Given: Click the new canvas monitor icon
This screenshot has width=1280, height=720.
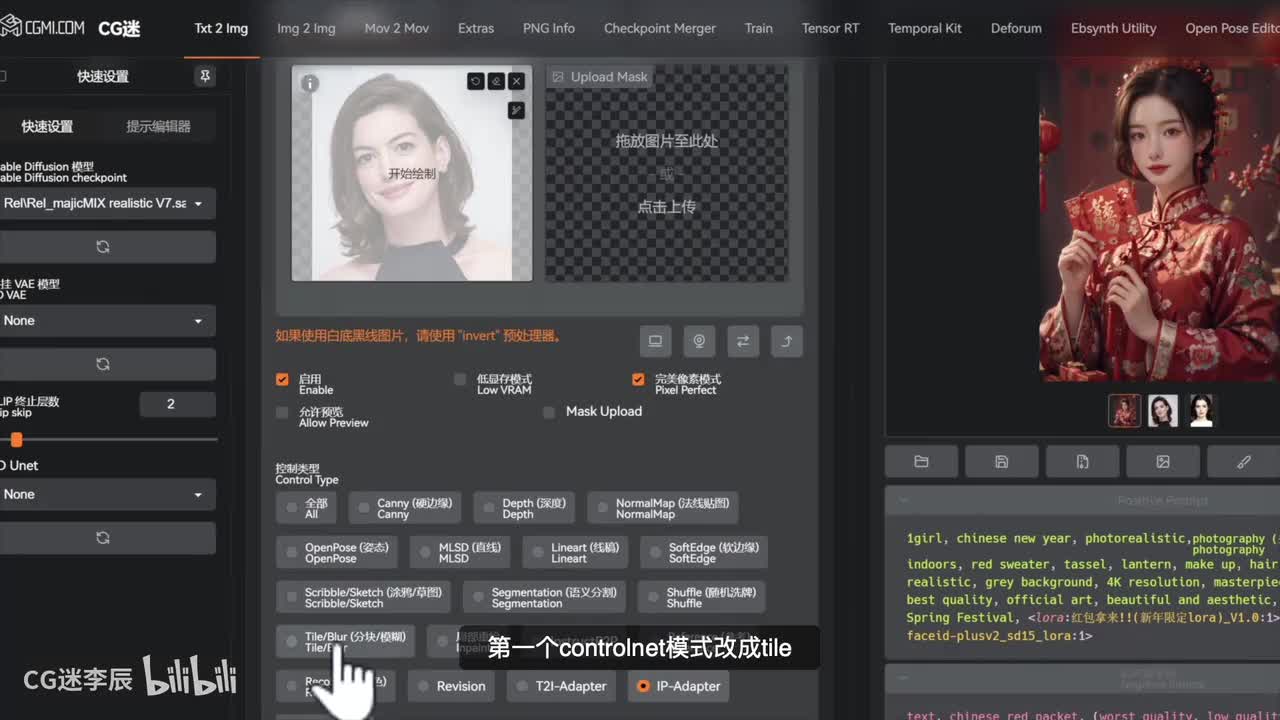Looking at the screenshot, I should click(x=655, y=341).
